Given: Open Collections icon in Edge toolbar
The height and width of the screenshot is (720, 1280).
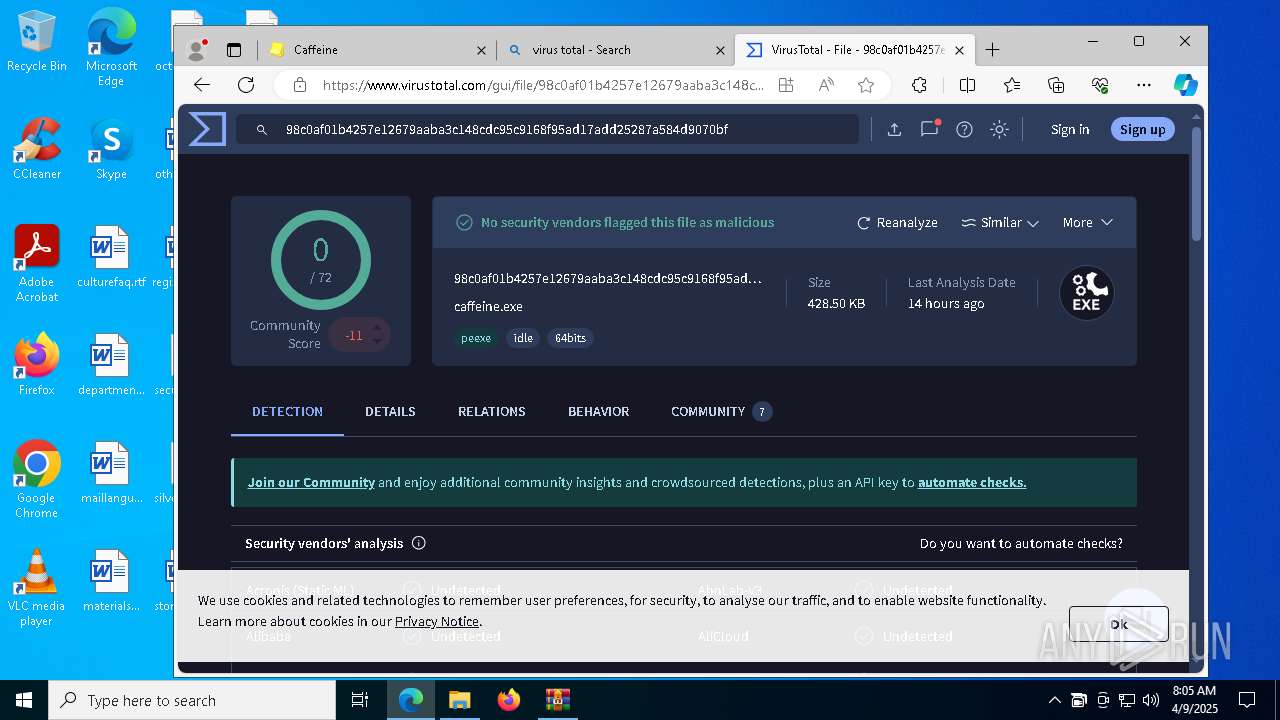Looking at the screenshot, I should click(1056, 85).
